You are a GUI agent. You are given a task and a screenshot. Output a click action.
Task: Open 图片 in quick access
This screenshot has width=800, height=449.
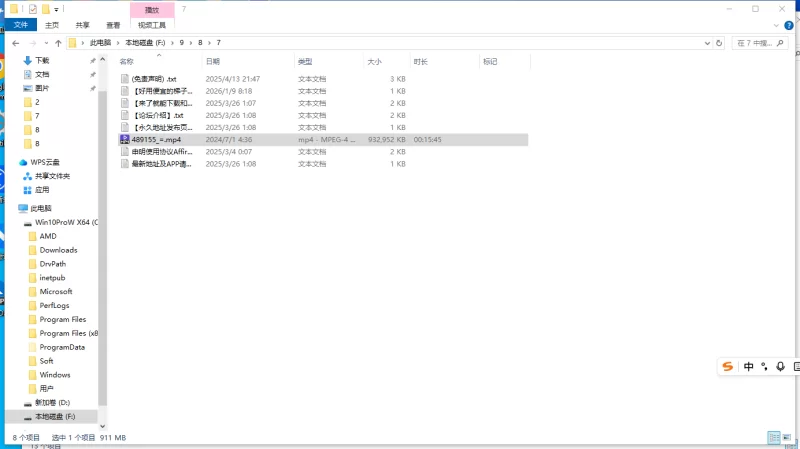click(42, 88)
